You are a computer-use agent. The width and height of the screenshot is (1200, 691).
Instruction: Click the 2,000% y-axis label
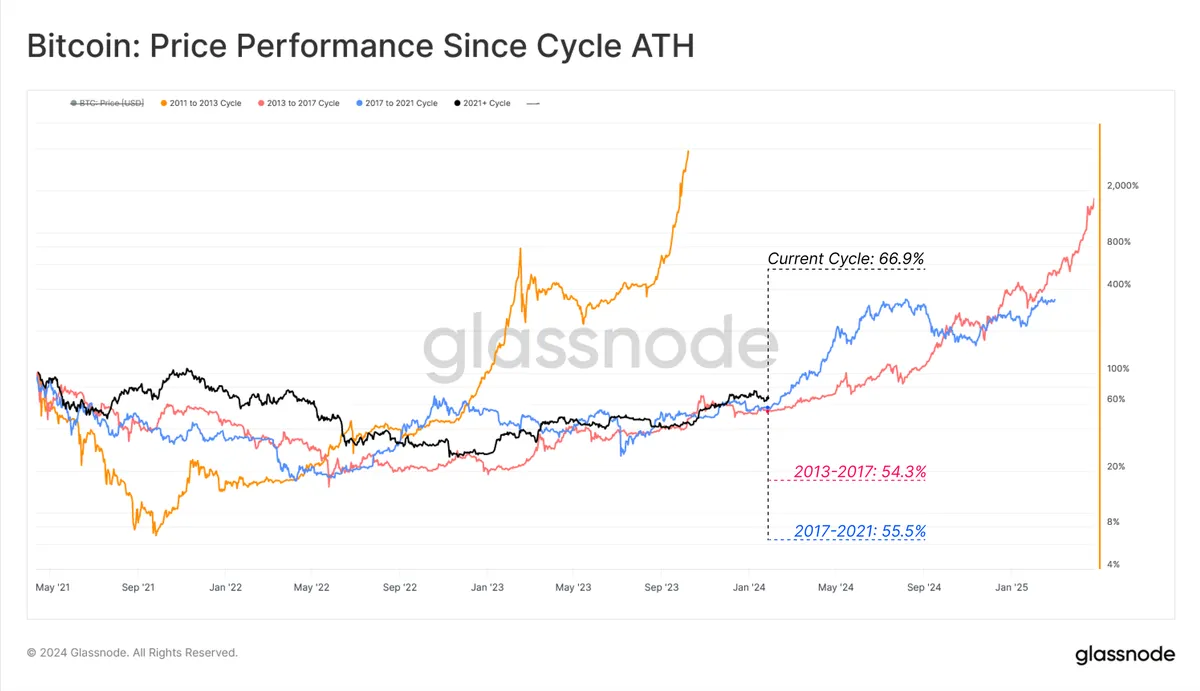click(x=1122, y=186)
